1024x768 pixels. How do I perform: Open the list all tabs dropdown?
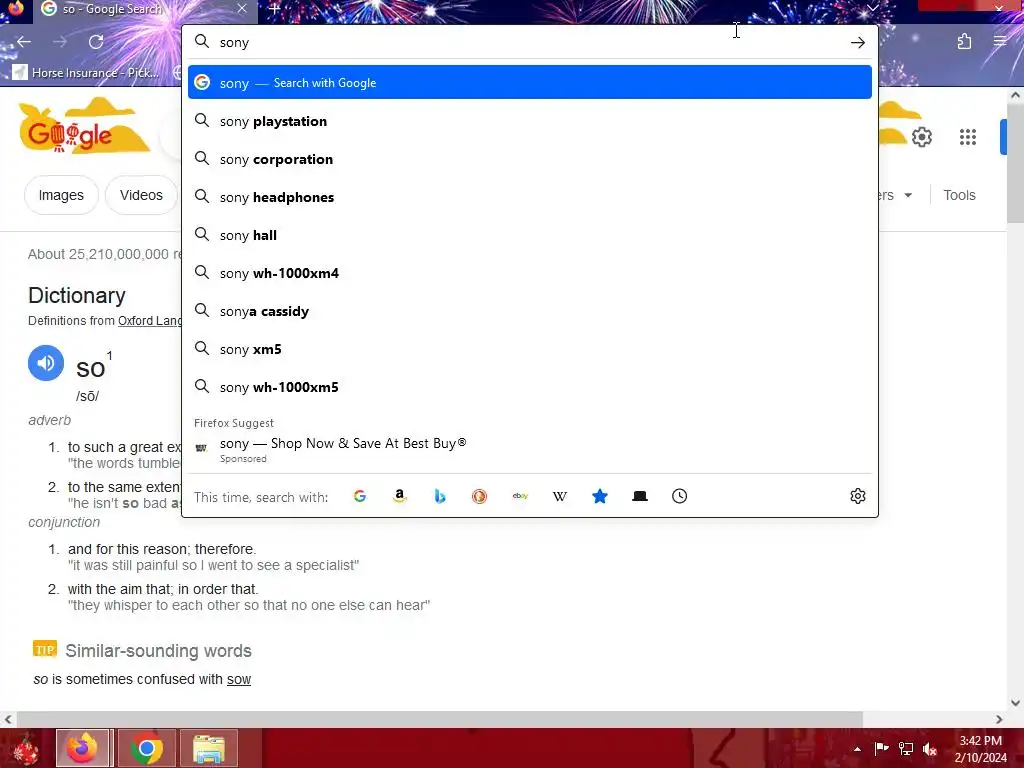coord(872,8)
